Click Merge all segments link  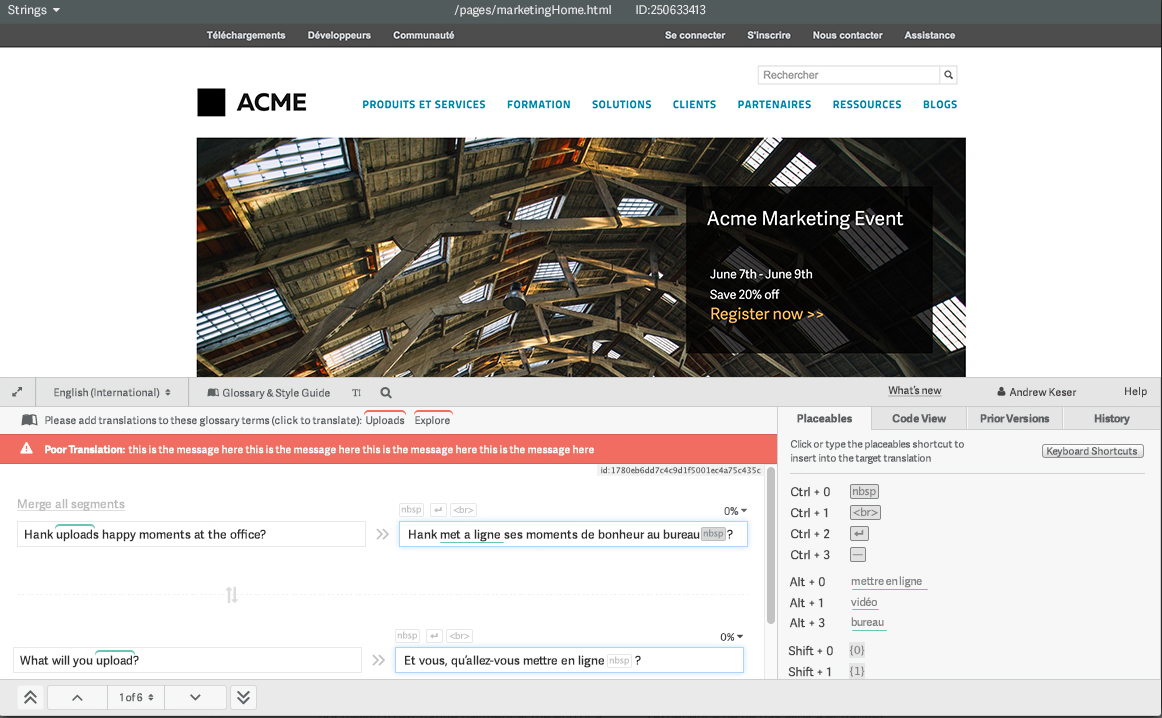coord(71,504)
